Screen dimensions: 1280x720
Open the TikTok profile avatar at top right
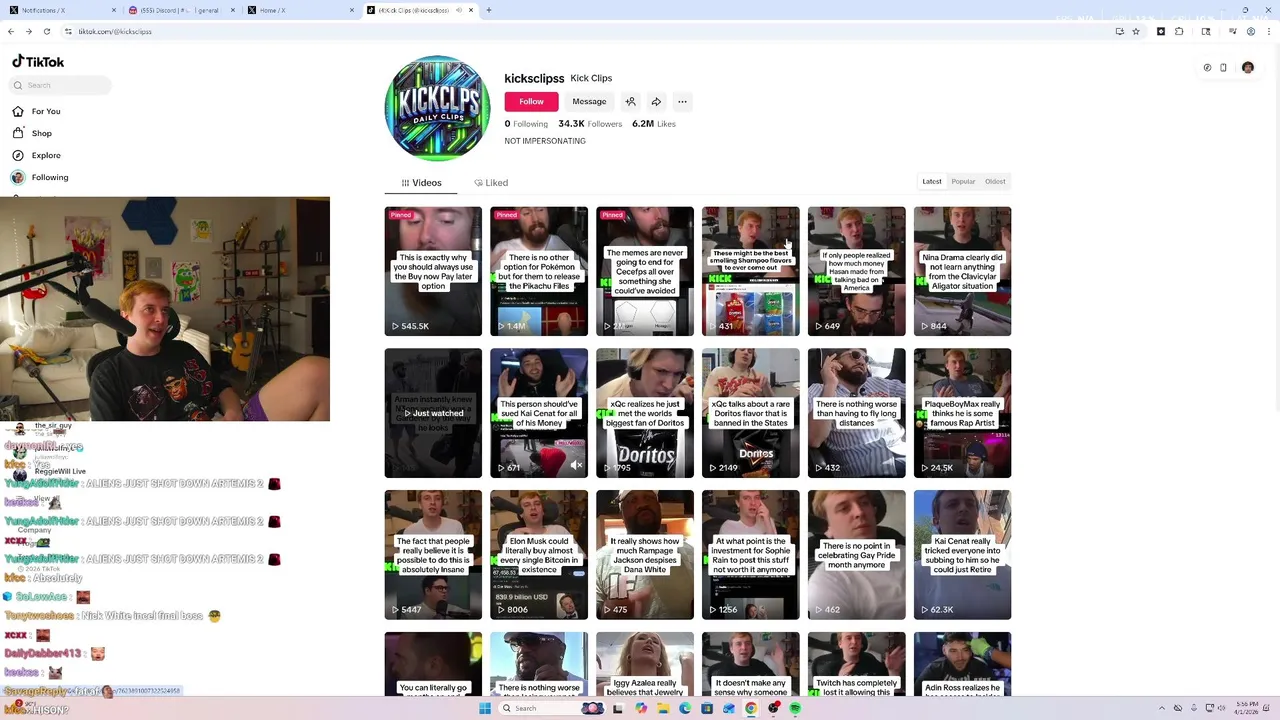[1248, 68]
